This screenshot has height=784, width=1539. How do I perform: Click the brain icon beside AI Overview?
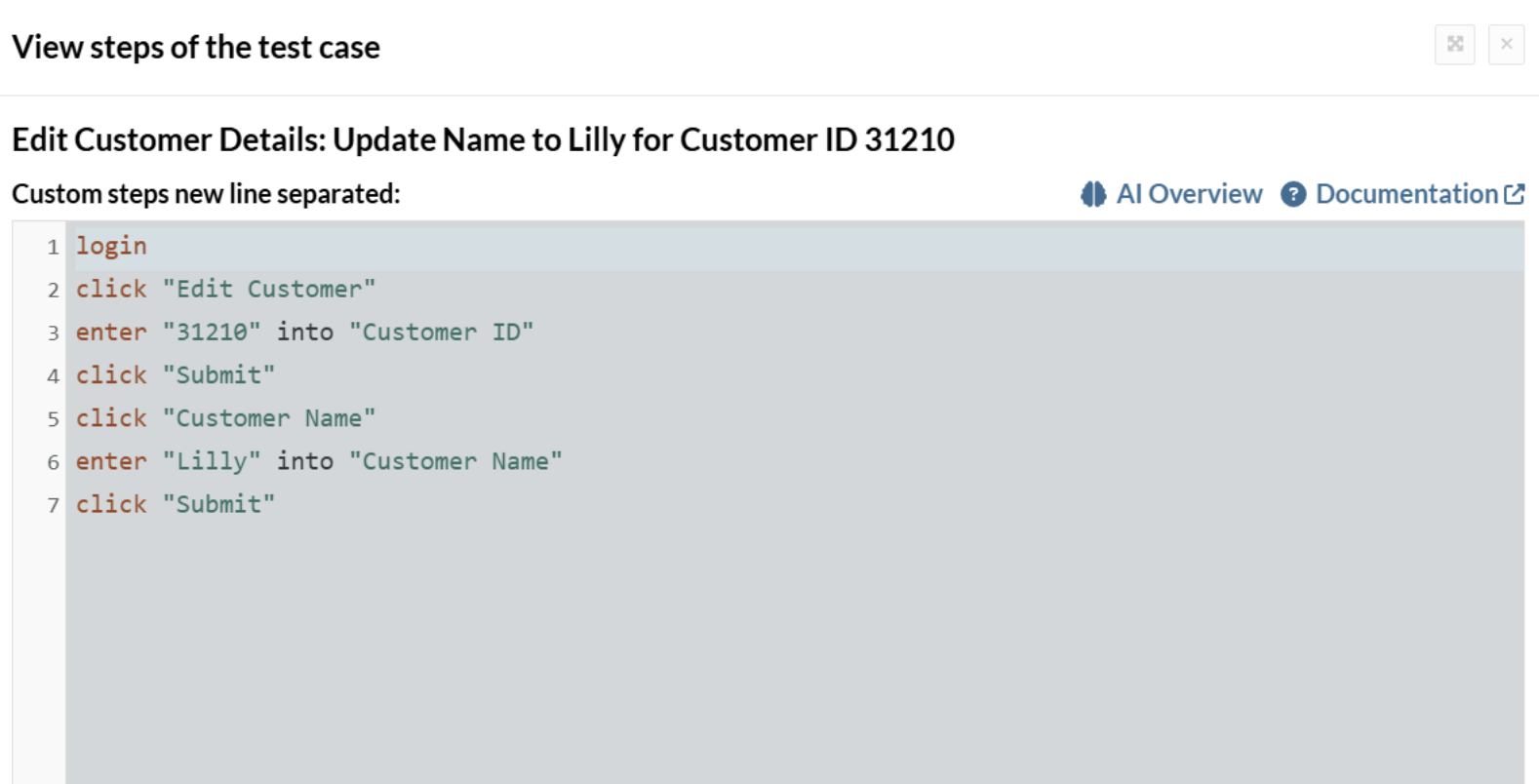(1093, 194)
